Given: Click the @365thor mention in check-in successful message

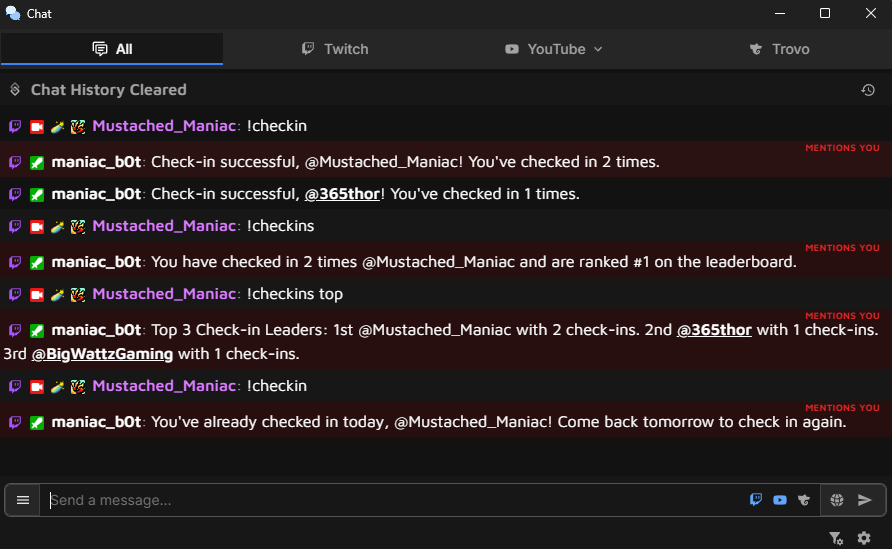Looking at the screenshot, I should [x=342, y=194].
